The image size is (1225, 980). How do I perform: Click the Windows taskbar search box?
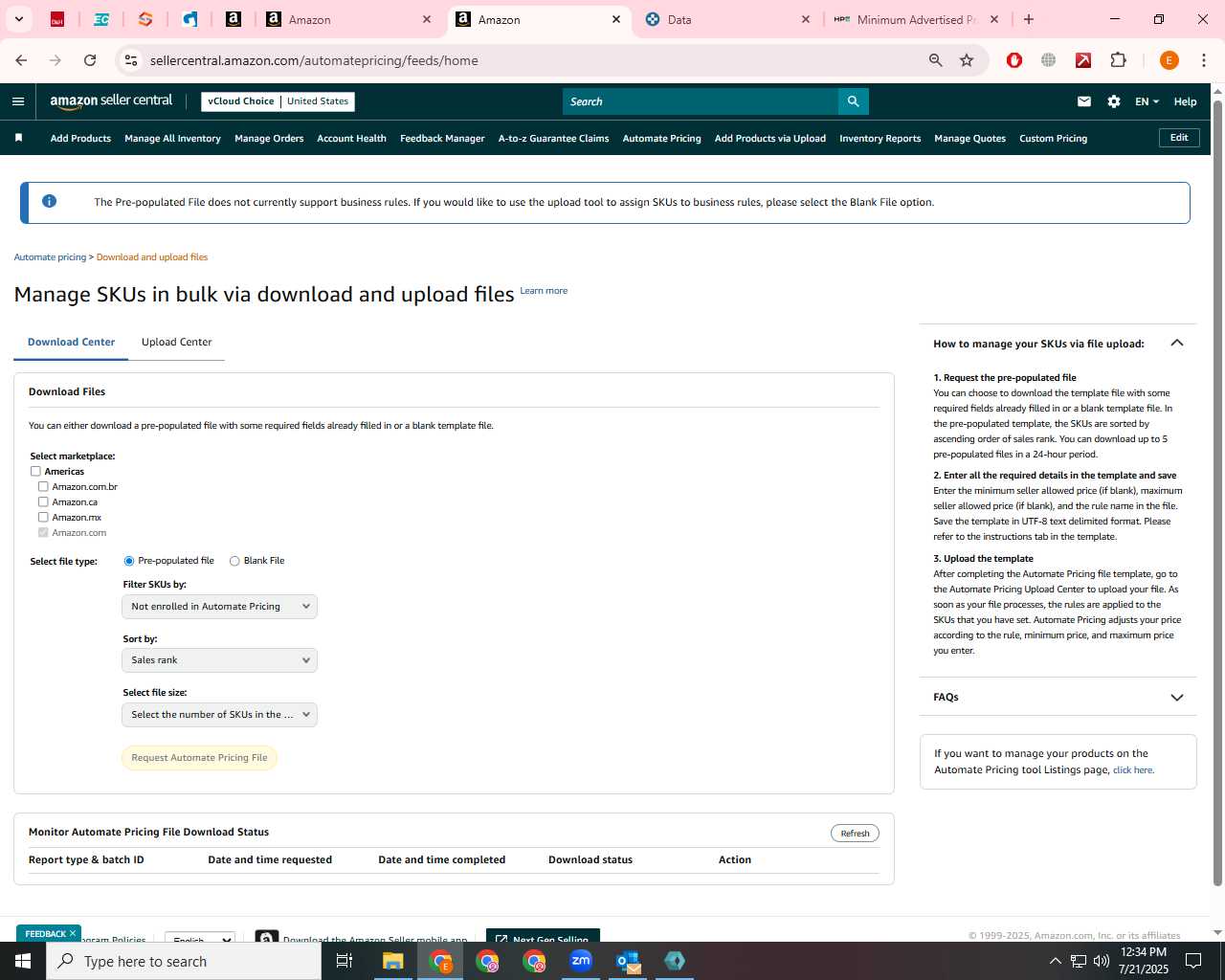click(184, 961)
